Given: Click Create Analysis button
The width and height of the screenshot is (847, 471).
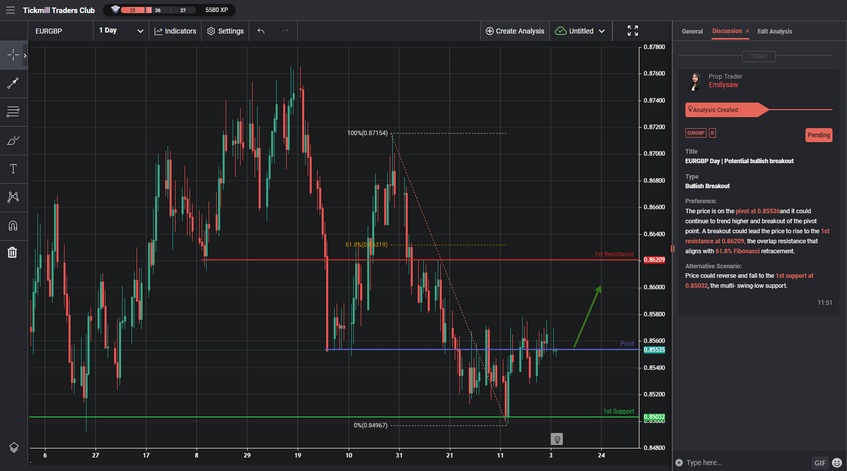Looking at the screenshot, I should click(x=515, y=31).
